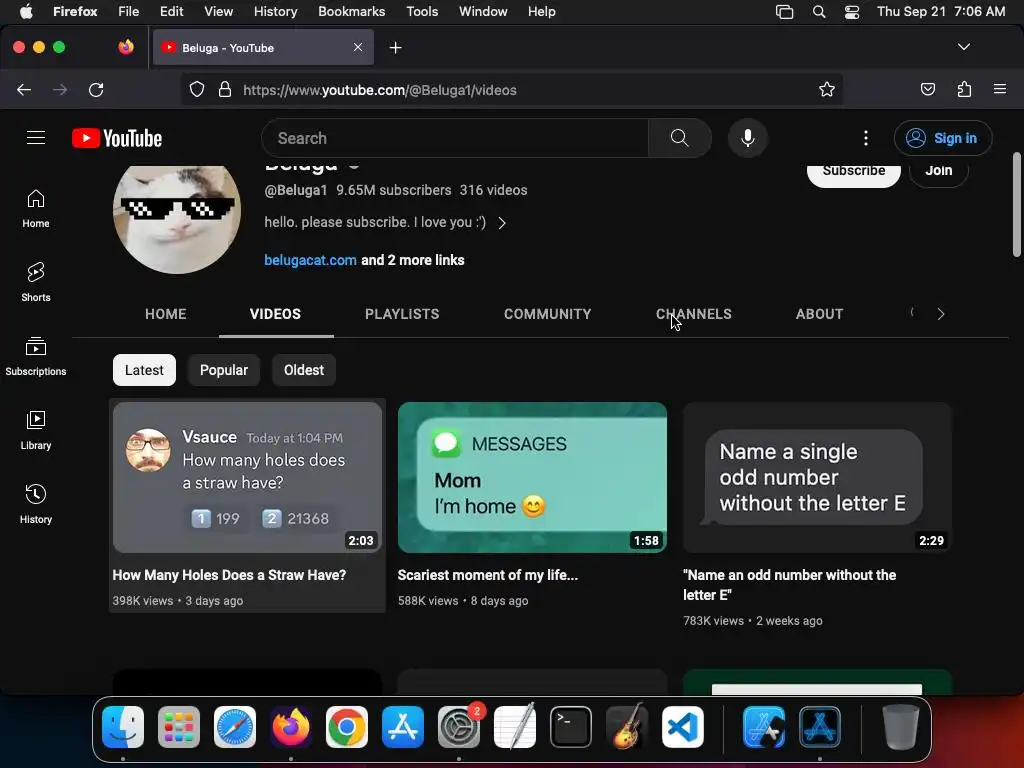The height and width of the screenshot is (768, 1024).
Task: Click the Firefox back arrow
Action: 24,89
